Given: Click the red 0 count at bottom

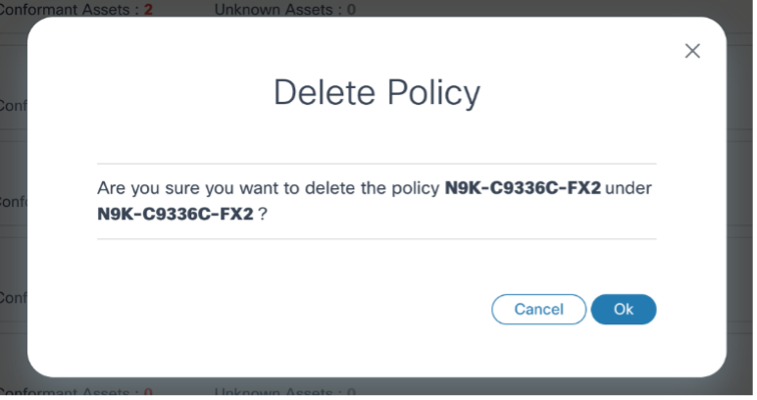Looking at the screenshot, I should click(148, 393).
